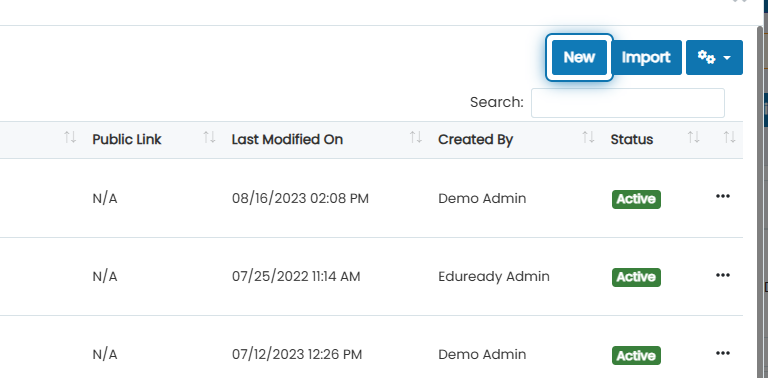Image resolution: width=768 pixels, height=378 pixels.
Task: Click Active badge in 07/12/2023 row
Action: pyautogui.click(x=636, y=355)
